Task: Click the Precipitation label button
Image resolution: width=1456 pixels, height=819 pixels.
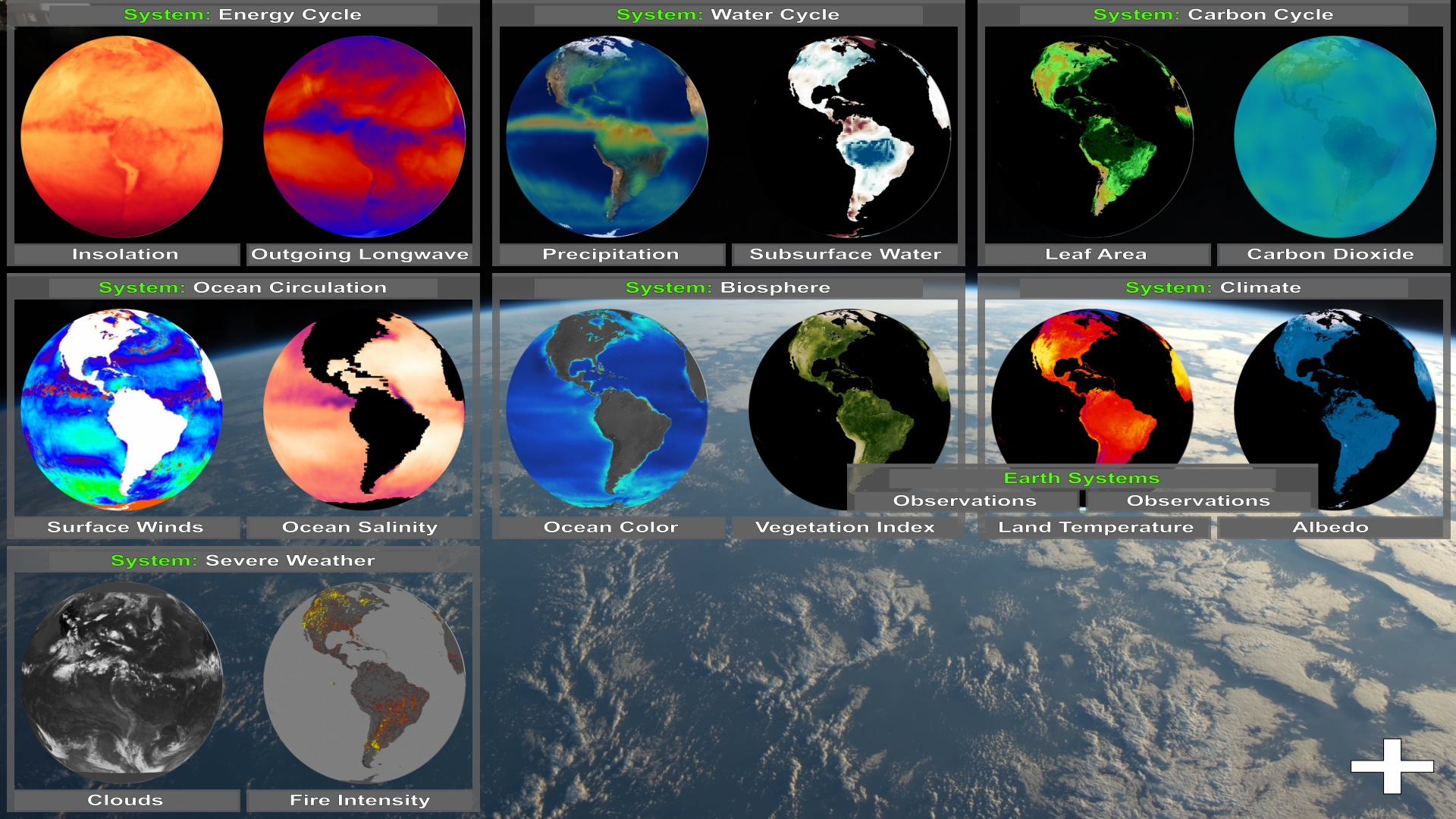Action: pyautogui.click(x=611, y=254)
